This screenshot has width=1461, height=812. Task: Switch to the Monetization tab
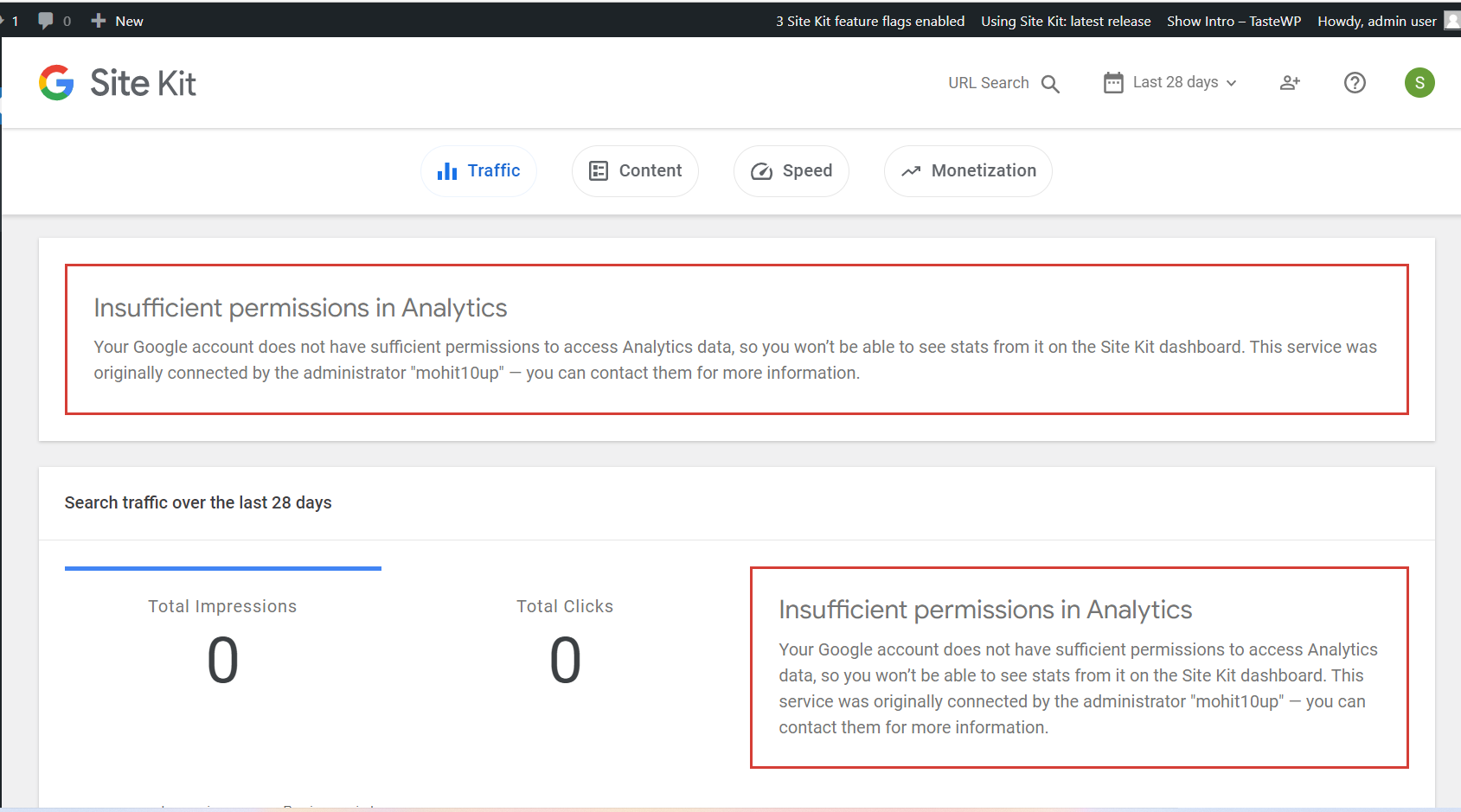[x=968, y=171]
